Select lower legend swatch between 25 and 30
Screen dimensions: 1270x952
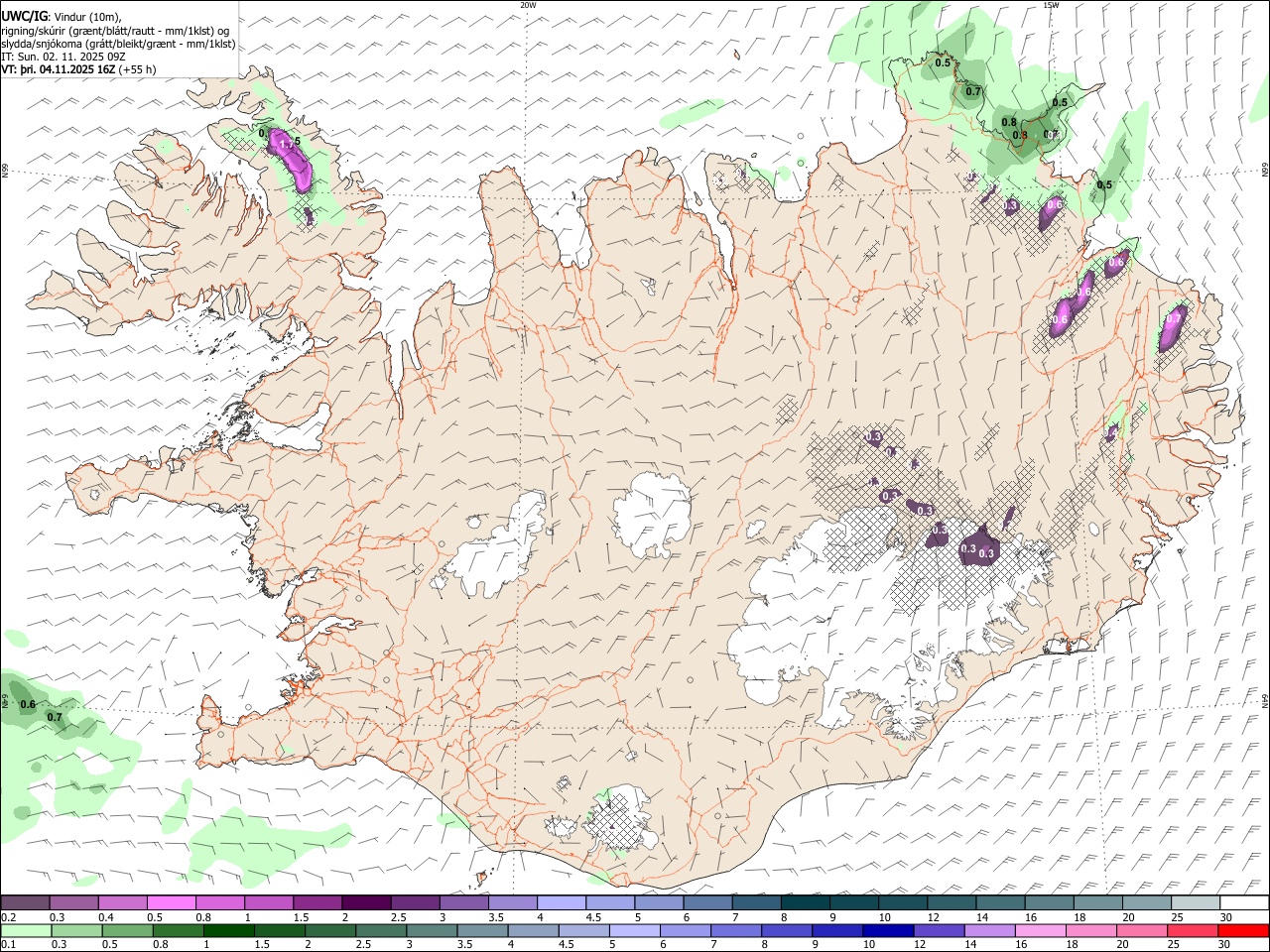click(1192, 930)
